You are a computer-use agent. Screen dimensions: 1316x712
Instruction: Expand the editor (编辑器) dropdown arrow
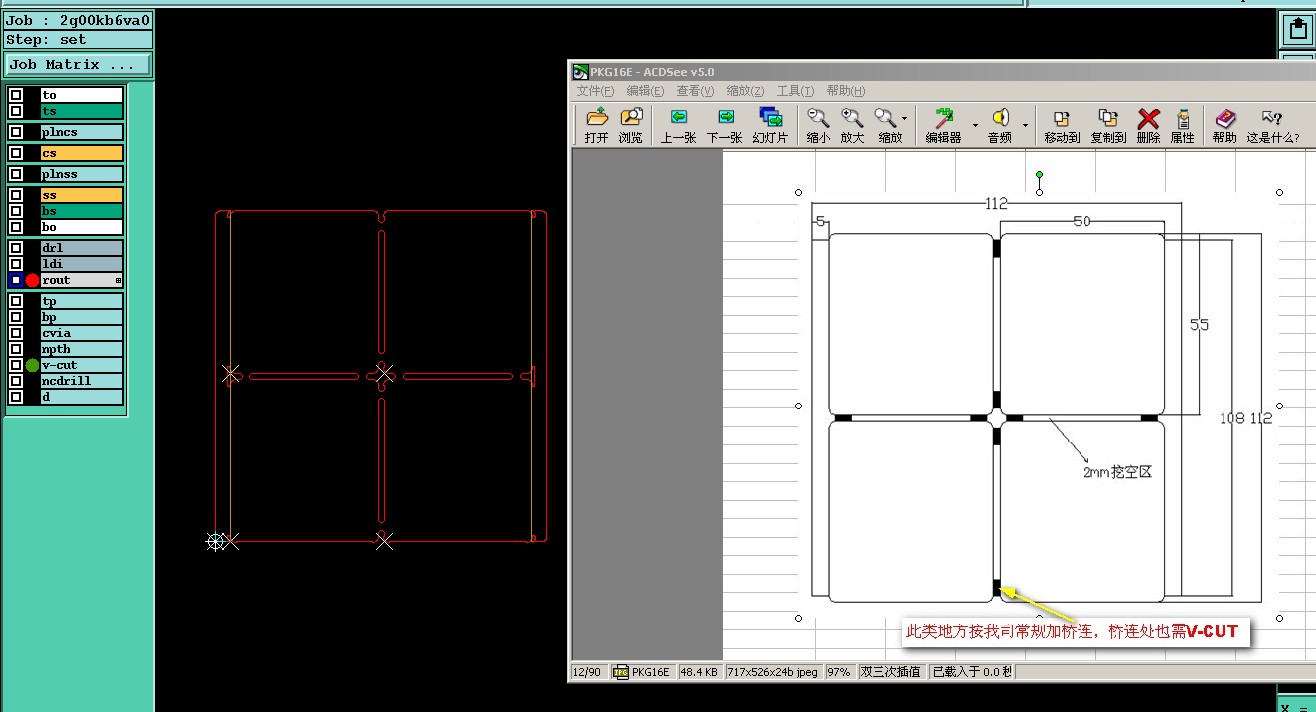click(x=975, y=125)
